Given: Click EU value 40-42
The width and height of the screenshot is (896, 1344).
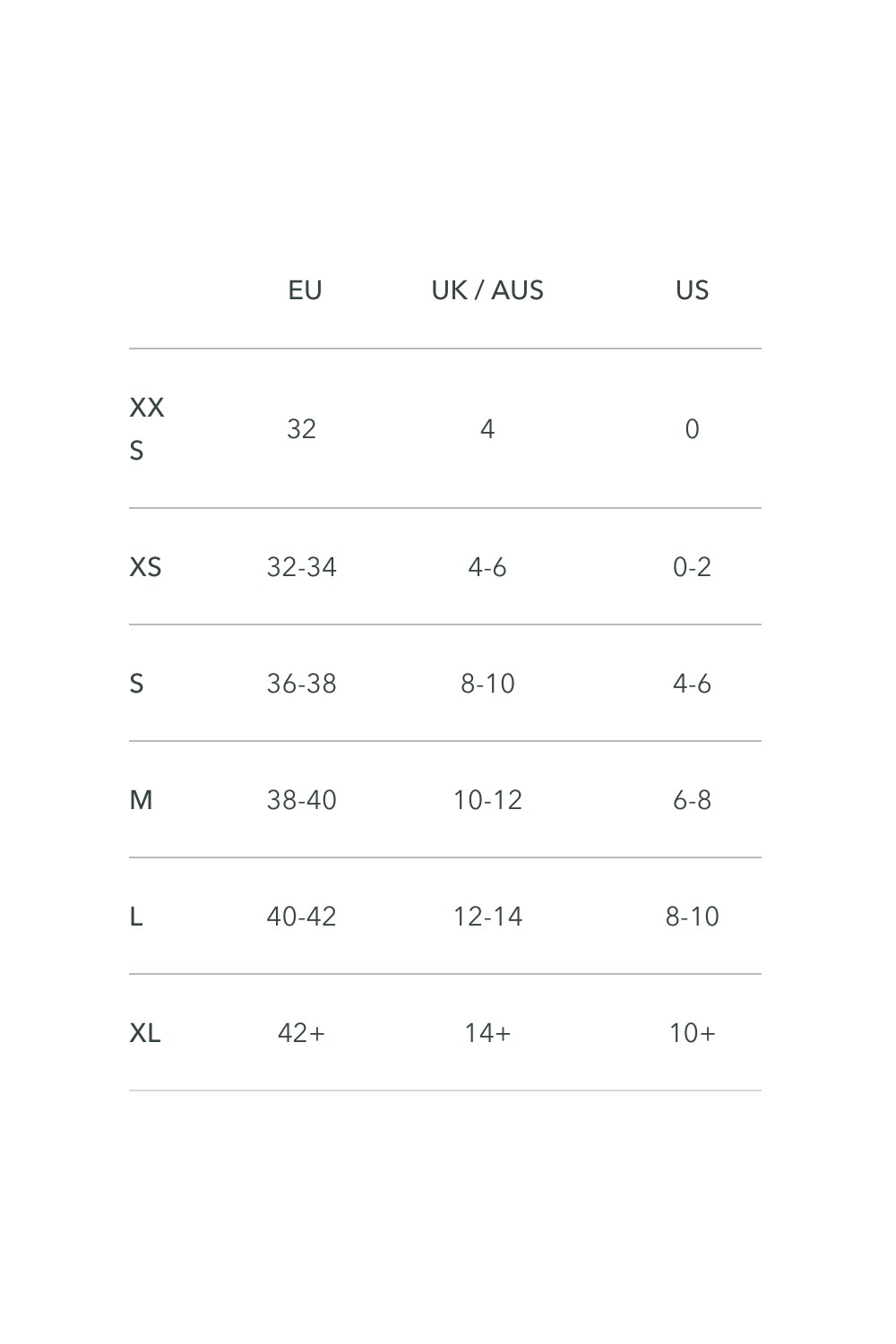Looking at the screenshot, I should pos(301,917).
